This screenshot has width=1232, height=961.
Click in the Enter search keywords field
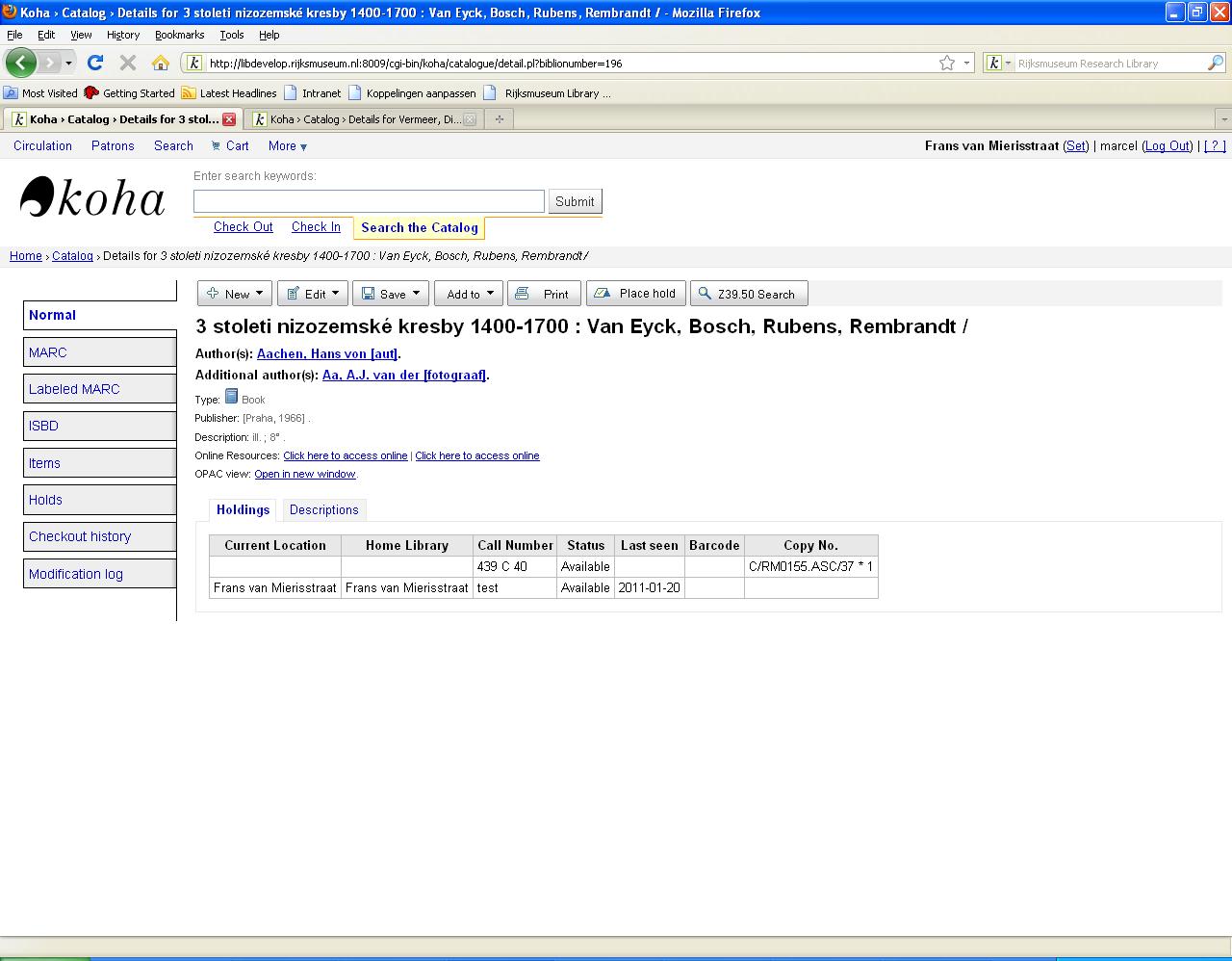pos(369,201)
